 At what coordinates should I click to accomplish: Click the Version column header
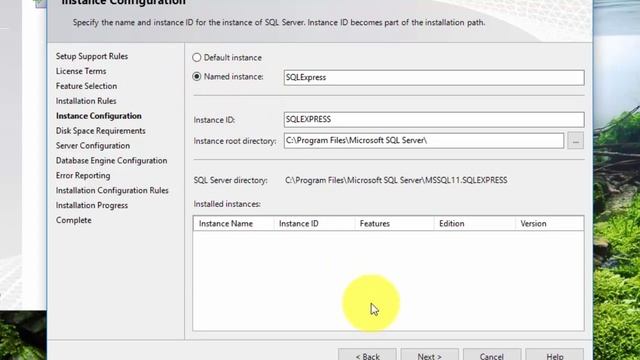(549, 223)
